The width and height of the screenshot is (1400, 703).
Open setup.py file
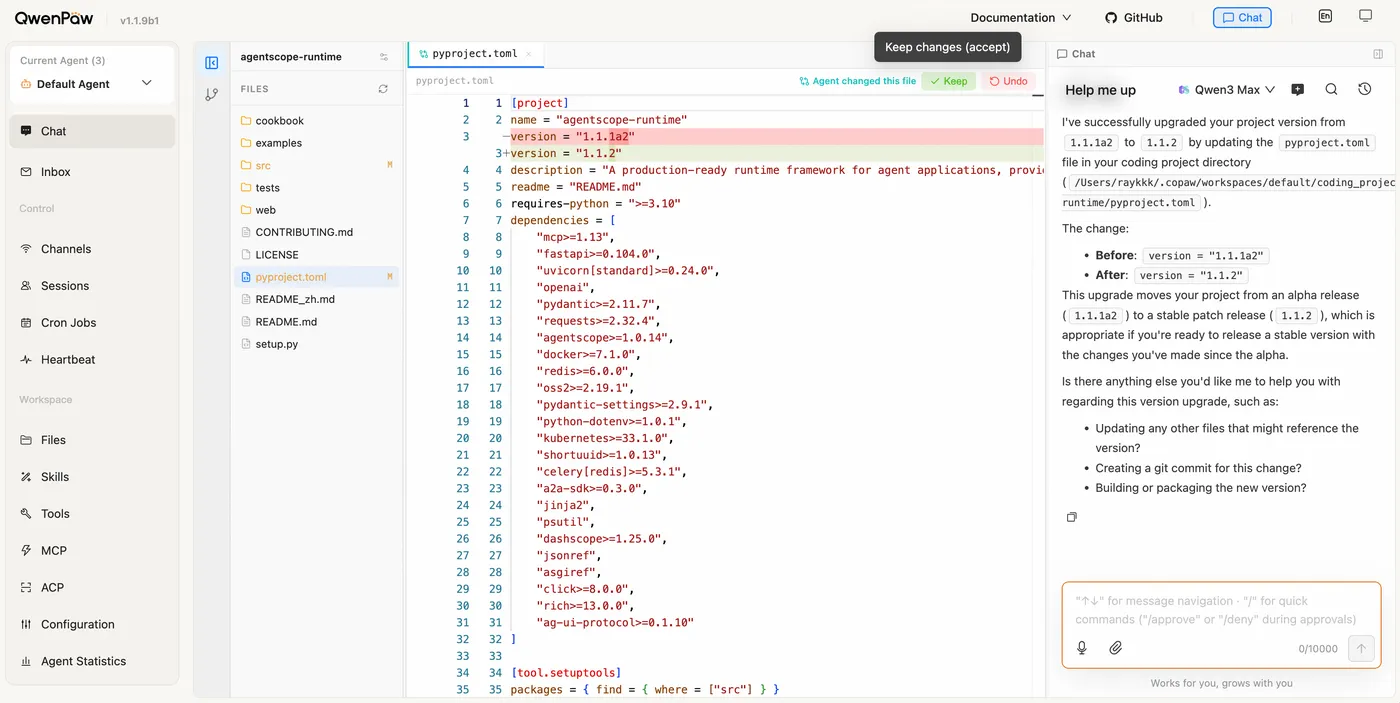316,344
